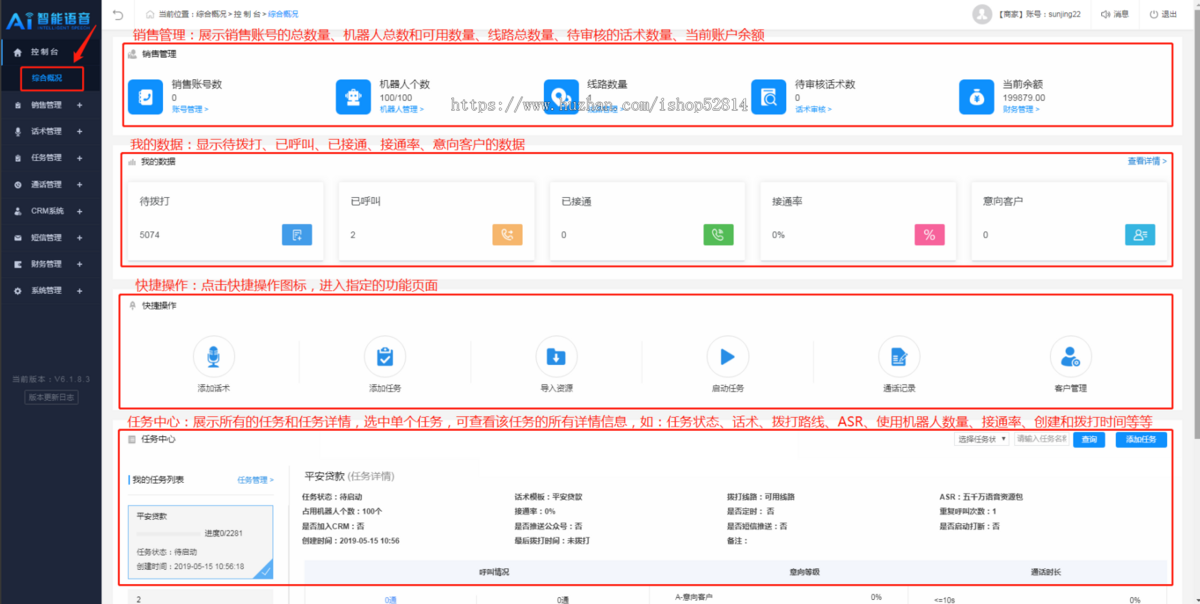Click the task name search input
Screen dimensions: 1200x604
[1041, 439]
